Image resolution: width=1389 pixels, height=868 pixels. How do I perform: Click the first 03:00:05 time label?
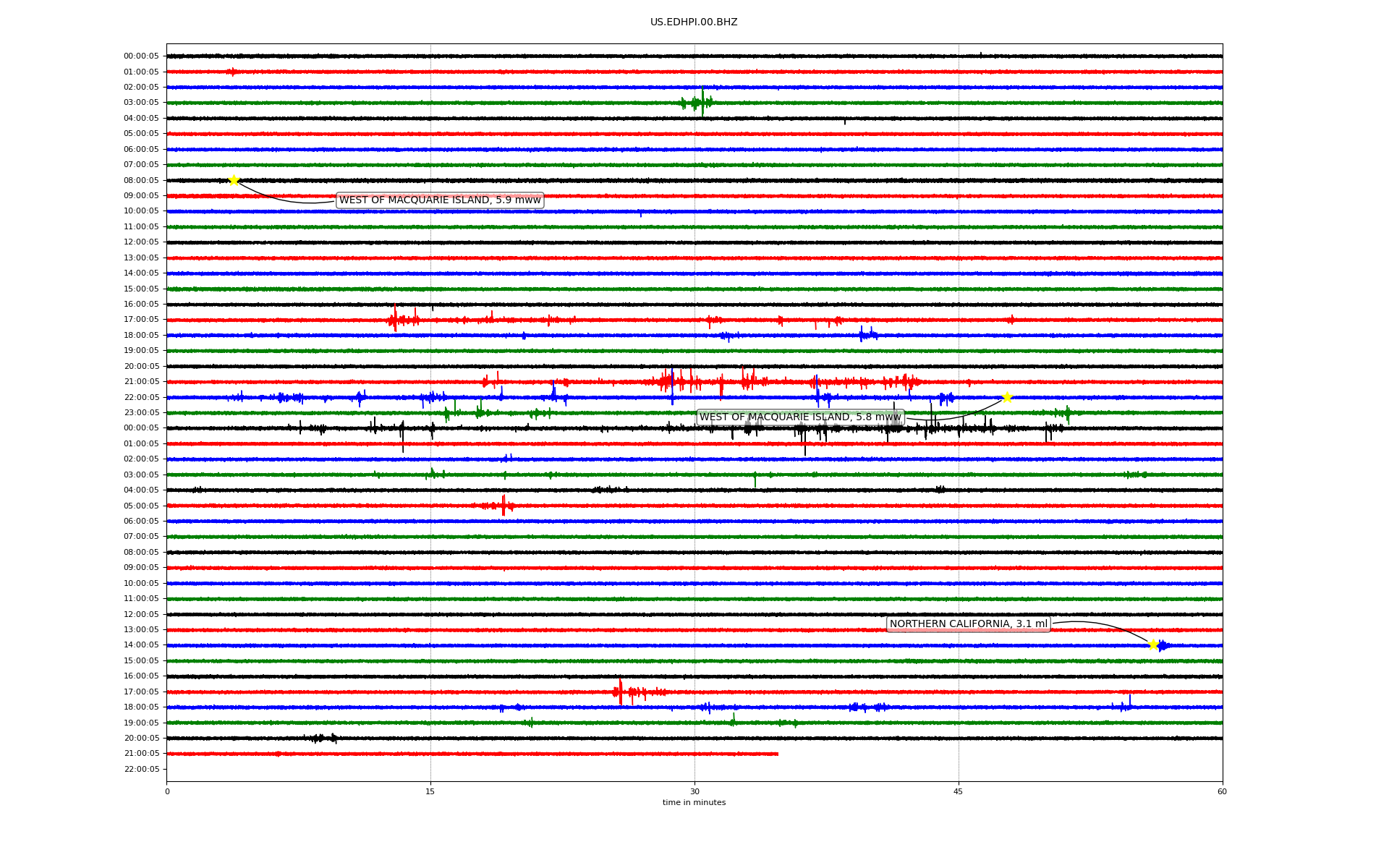(141, 103)
